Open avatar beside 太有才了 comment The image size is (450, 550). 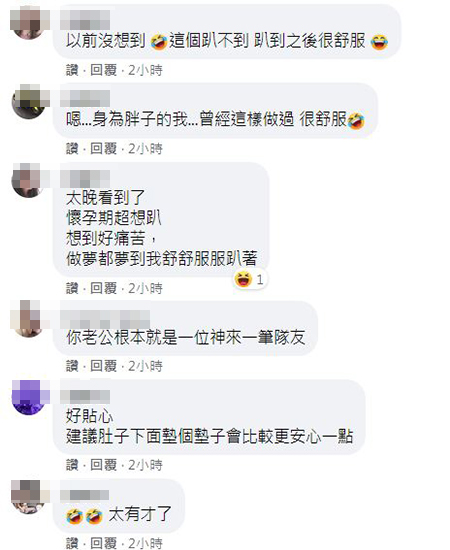point(29,496)
